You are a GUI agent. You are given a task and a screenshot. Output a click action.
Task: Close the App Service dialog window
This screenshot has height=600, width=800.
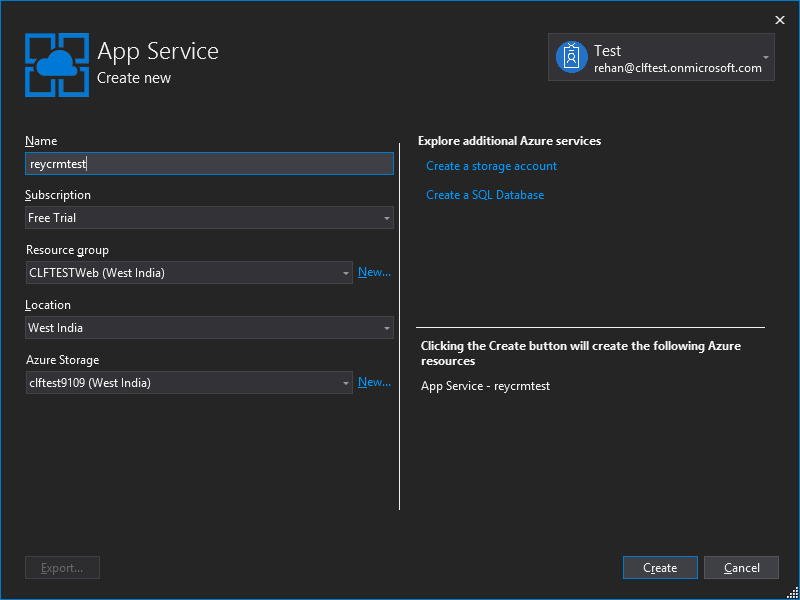pos(780,20)
